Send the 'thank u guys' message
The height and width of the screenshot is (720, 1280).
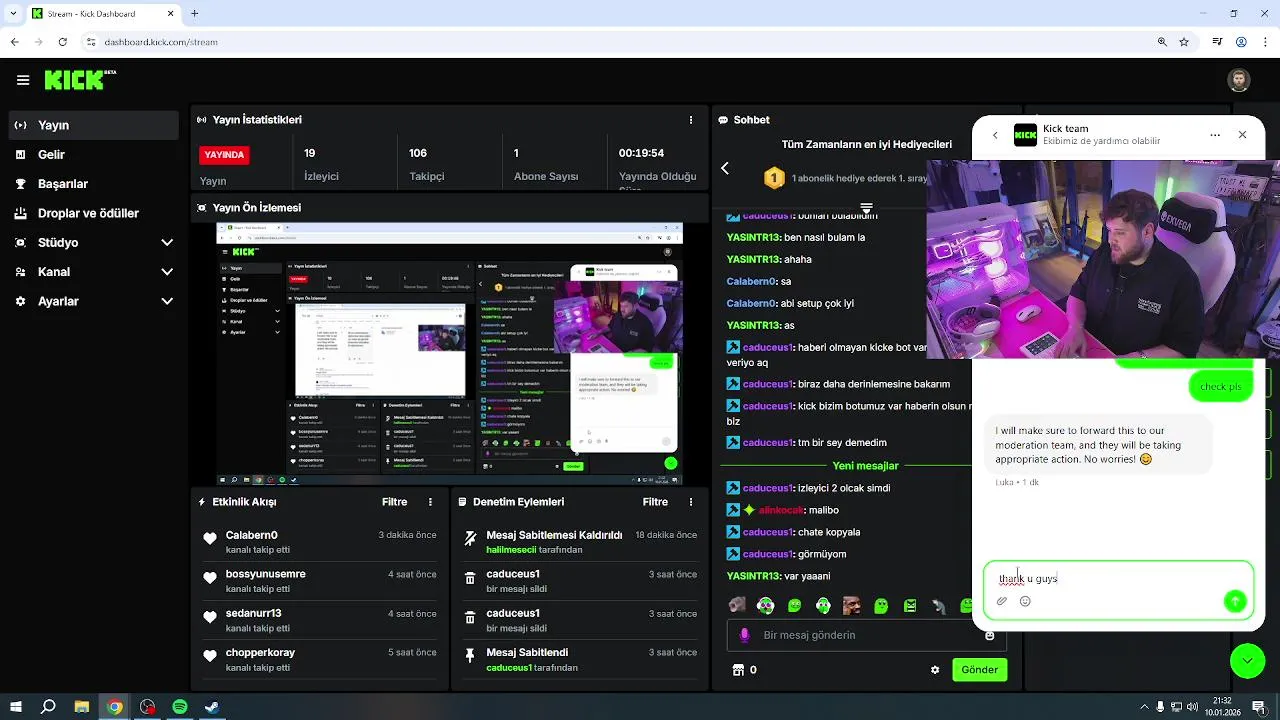1235,601
